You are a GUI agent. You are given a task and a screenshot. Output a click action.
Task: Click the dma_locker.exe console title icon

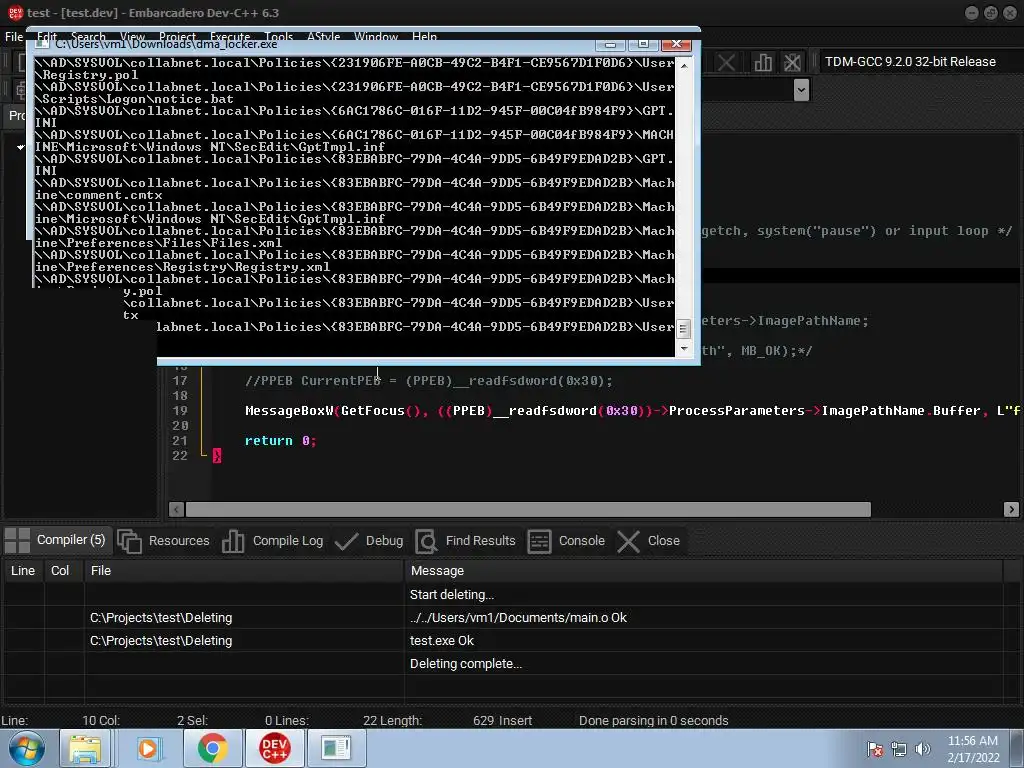pyautogui.click(x=42, y=43)
